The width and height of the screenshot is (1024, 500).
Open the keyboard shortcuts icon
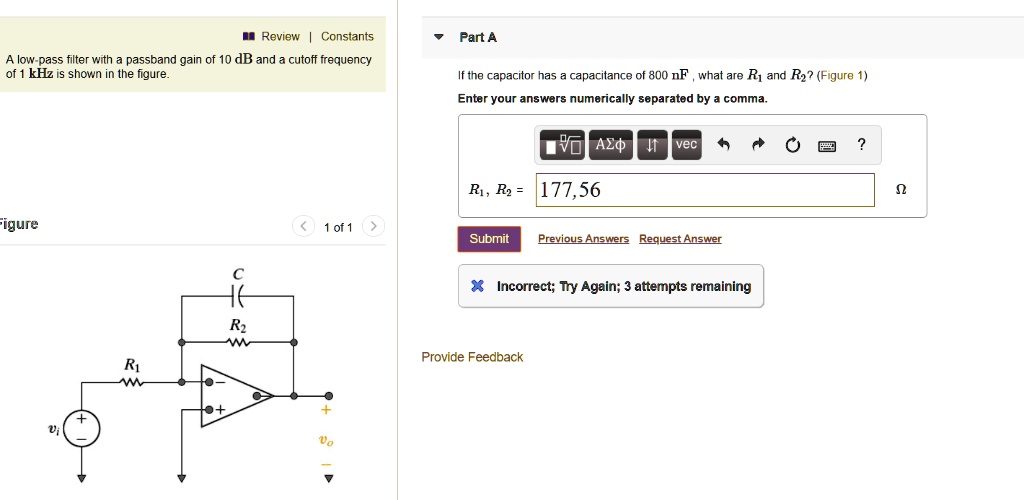pos(827,146)
